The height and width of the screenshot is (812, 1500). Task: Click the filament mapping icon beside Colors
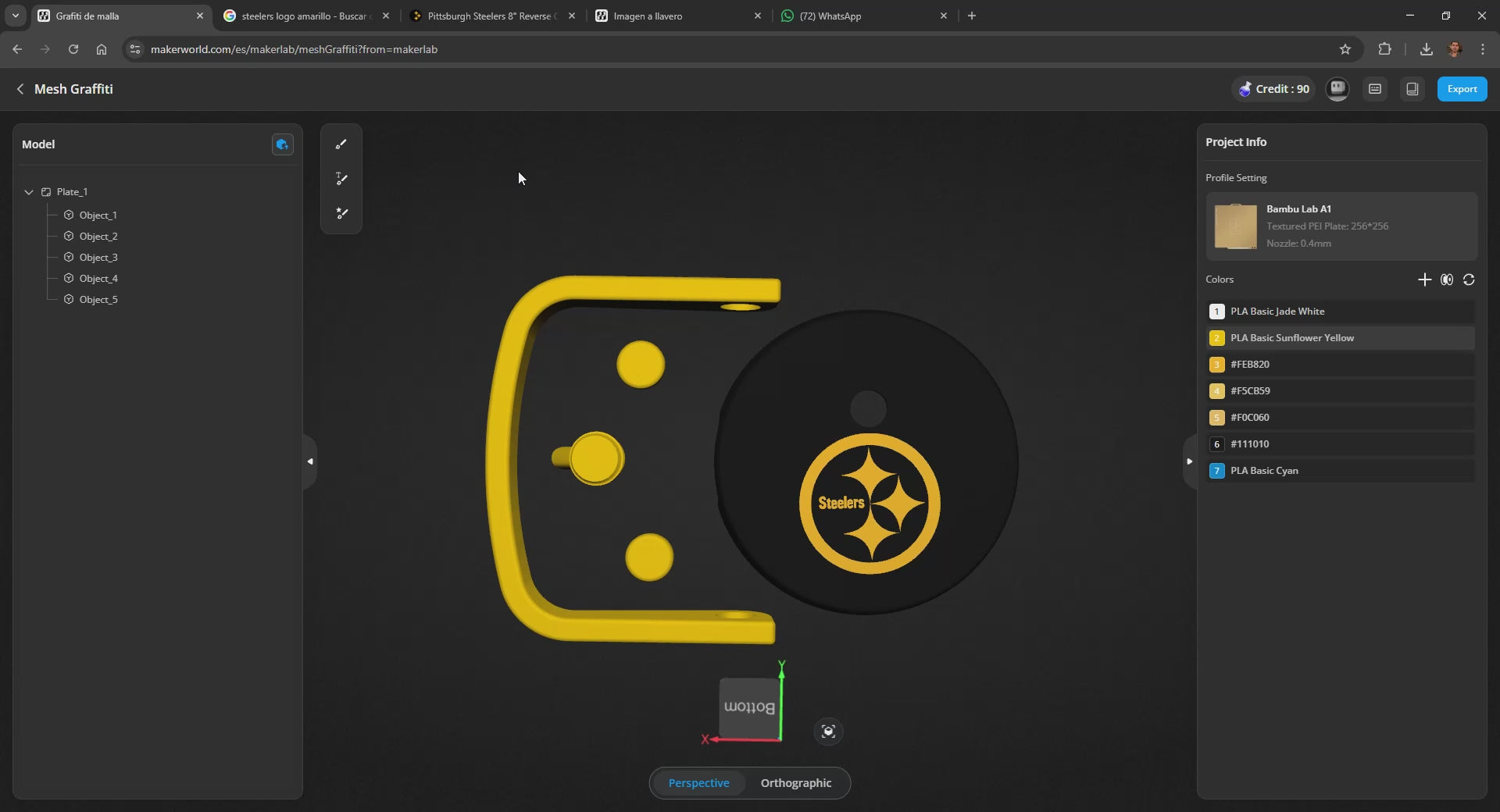tap(1447, 280)
